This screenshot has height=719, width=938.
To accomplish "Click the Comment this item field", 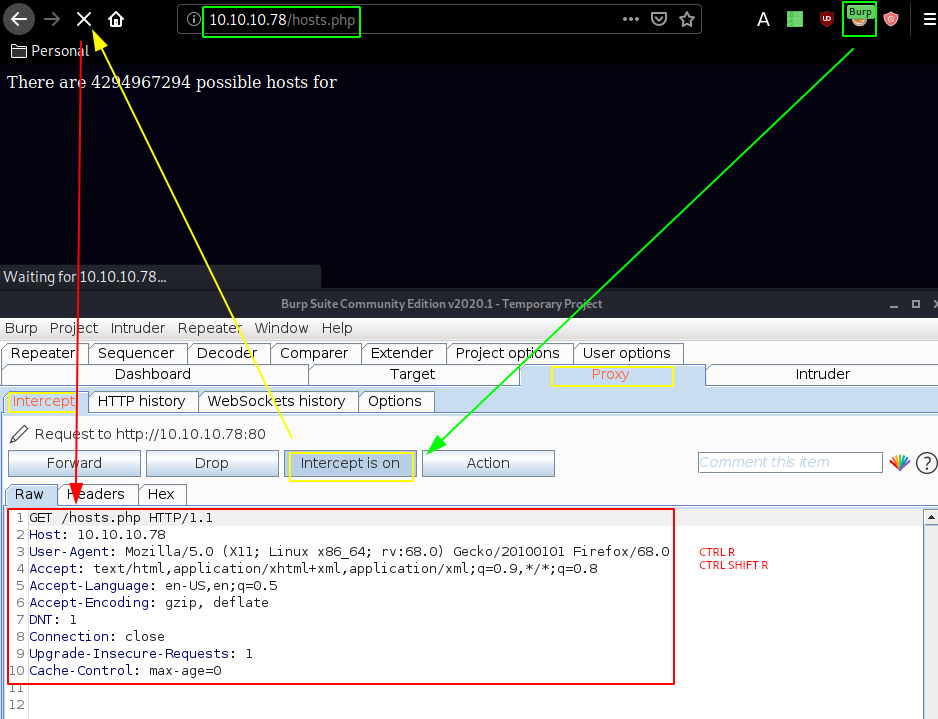I will click(x=790, y=462).
